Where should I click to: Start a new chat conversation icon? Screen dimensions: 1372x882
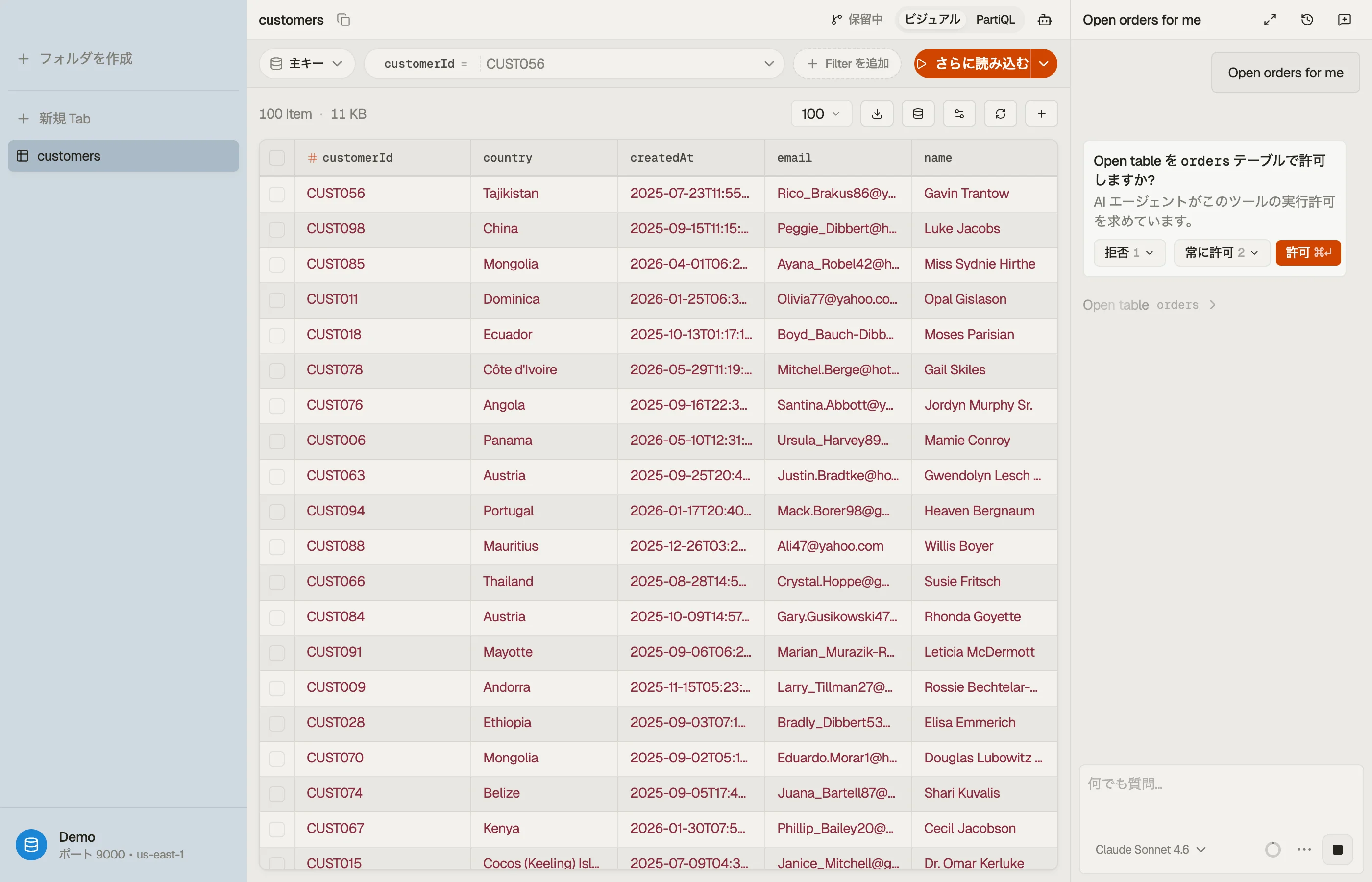[1345, 20]
